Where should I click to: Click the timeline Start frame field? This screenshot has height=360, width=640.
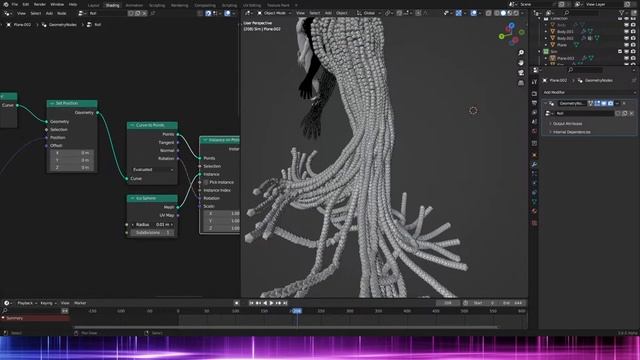click(x=484, y=303)
